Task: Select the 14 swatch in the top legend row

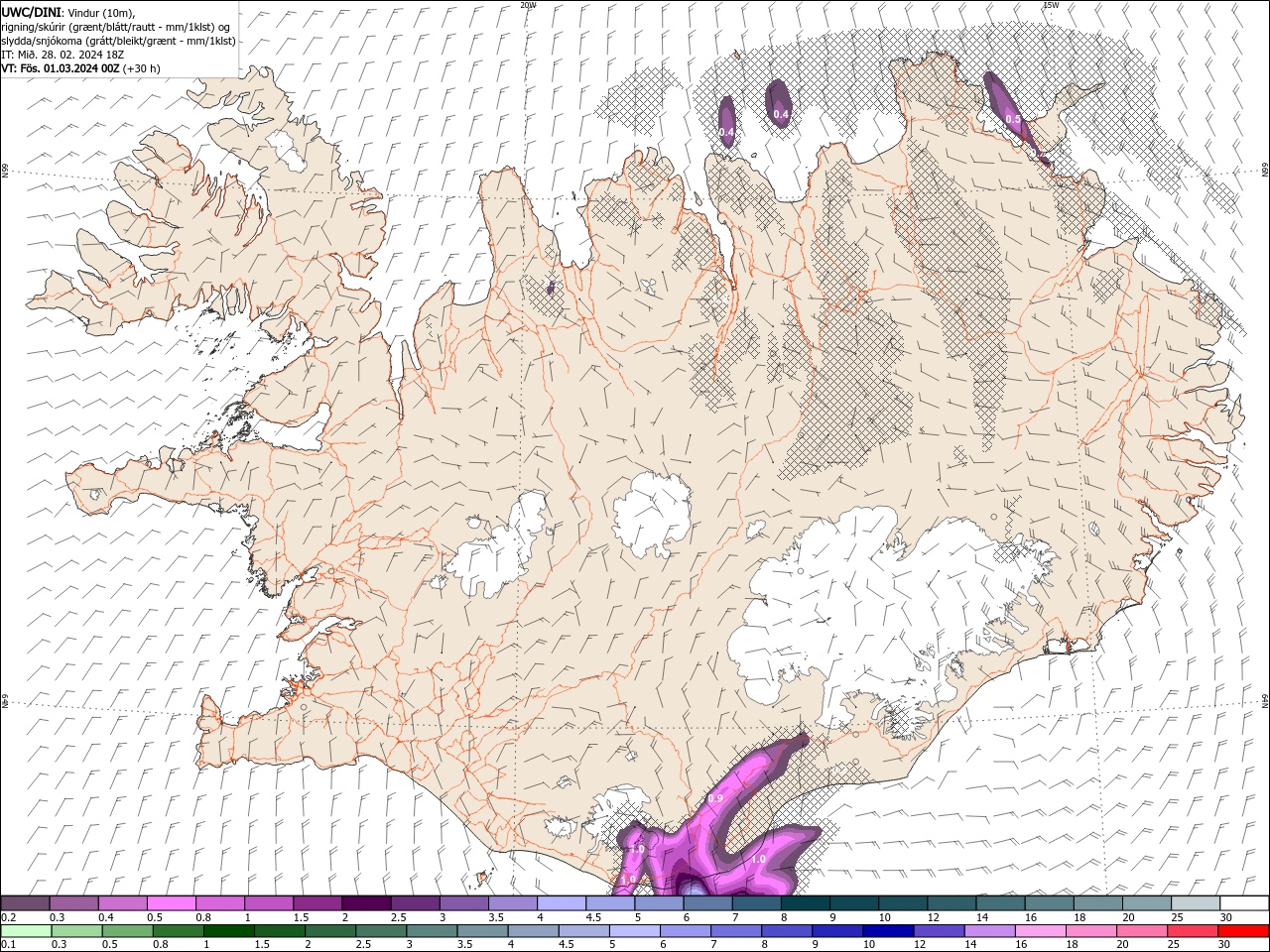Action: pyautogui.click(x=1000, y=903)
